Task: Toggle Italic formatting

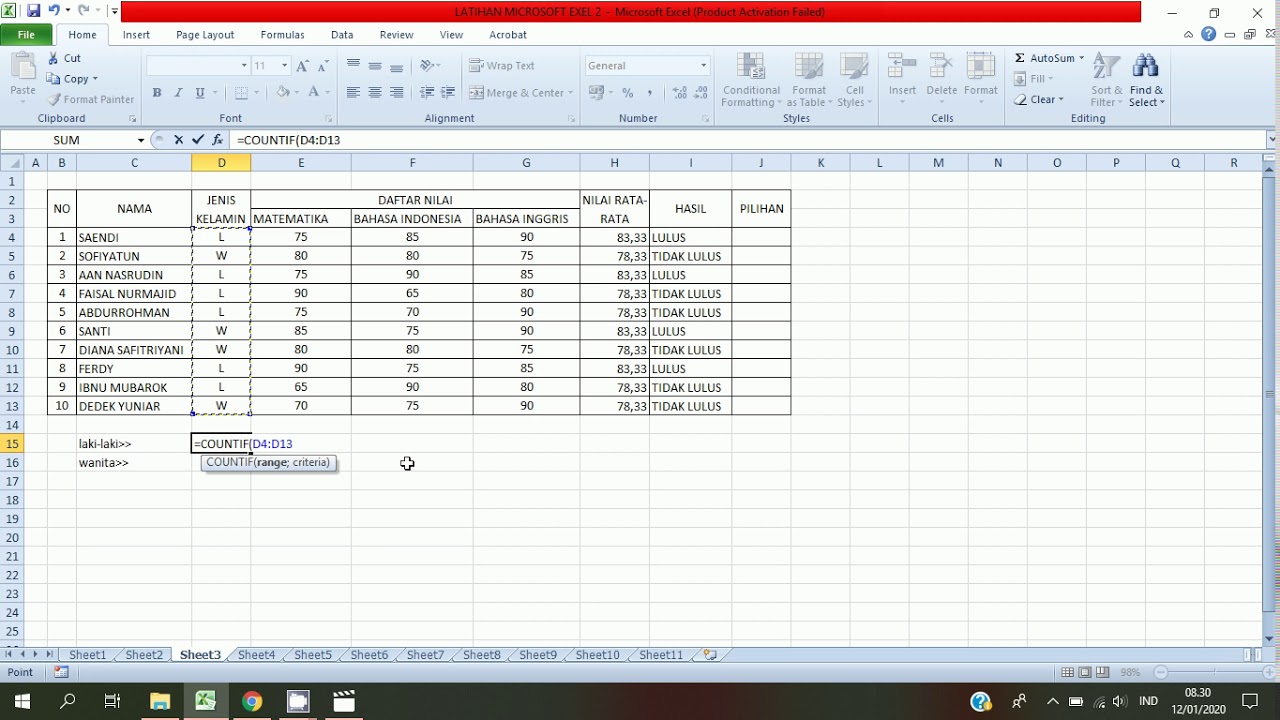Action: (x=178, y=92)
